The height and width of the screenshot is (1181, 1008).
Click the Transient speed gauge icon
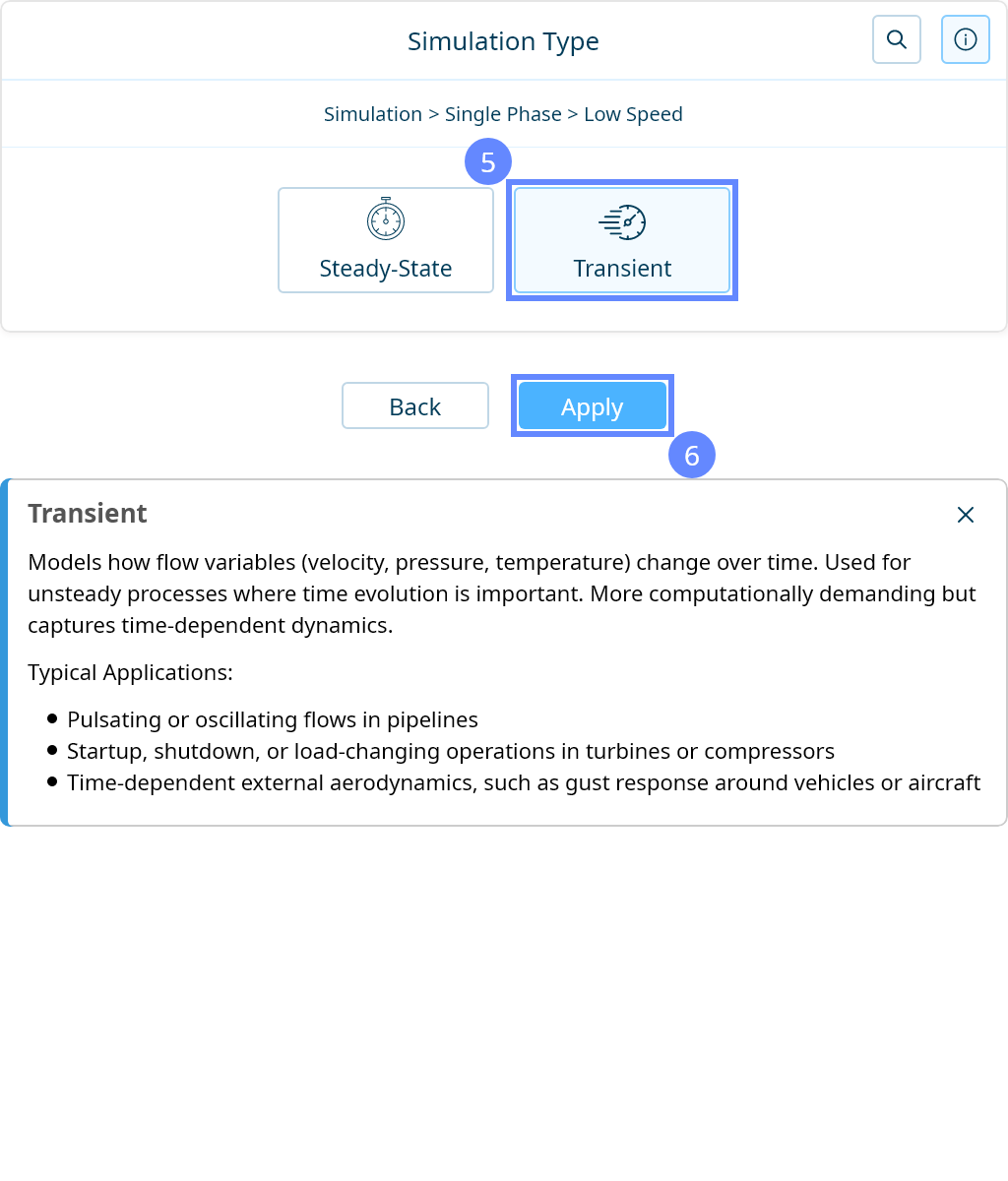622,222
